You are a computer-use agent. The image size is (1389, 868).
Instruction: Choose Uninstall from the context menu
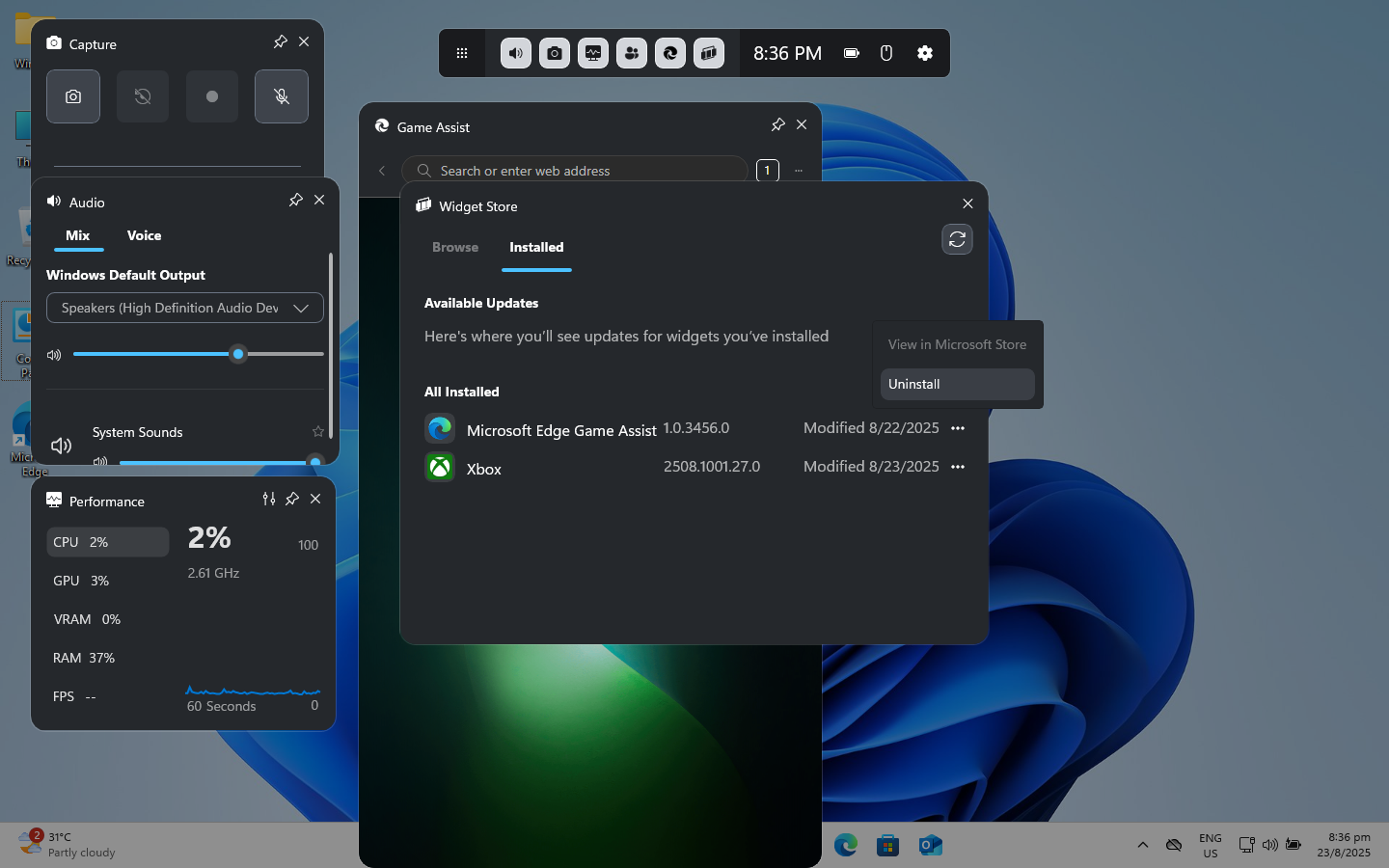click(x=957, y=384)
